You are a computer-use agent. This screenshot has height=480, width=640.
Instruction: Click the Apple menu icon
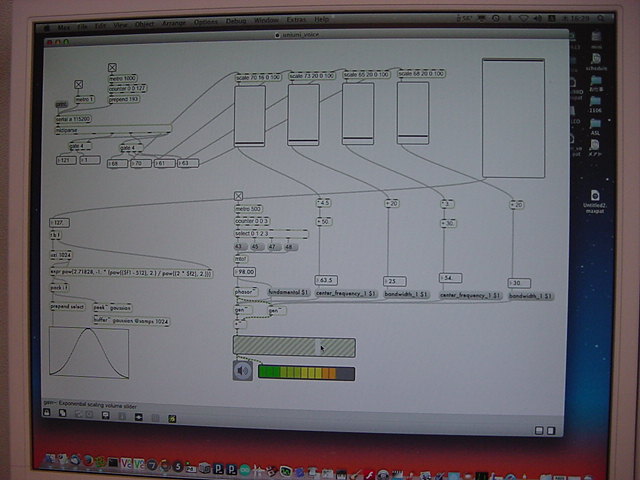(47, 29)
